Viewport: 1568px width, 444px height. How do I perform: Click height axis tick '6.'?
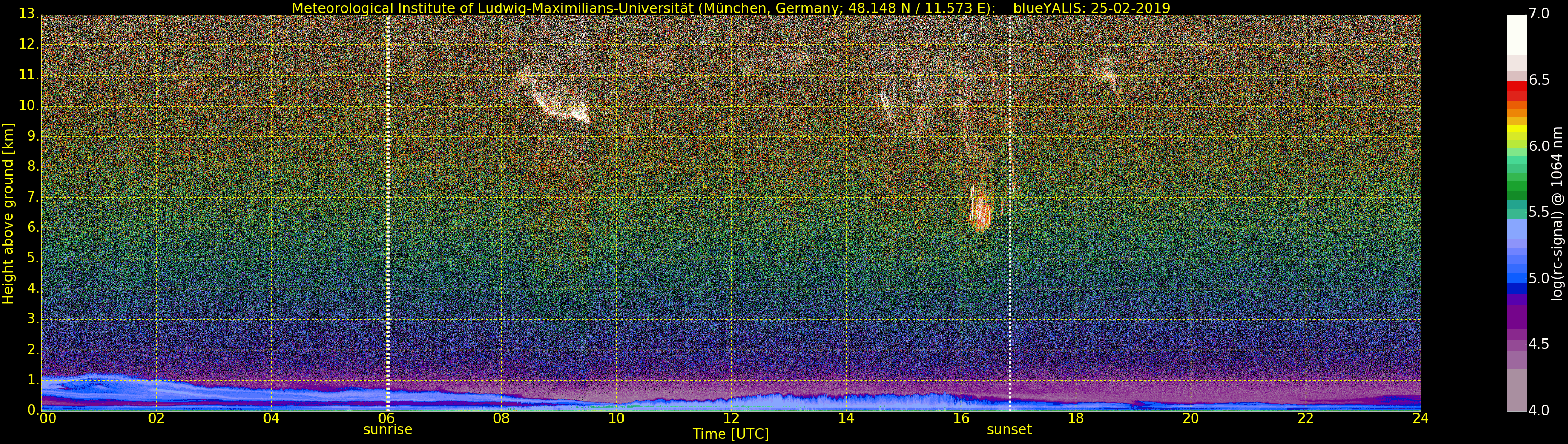[x=33, y=227]
